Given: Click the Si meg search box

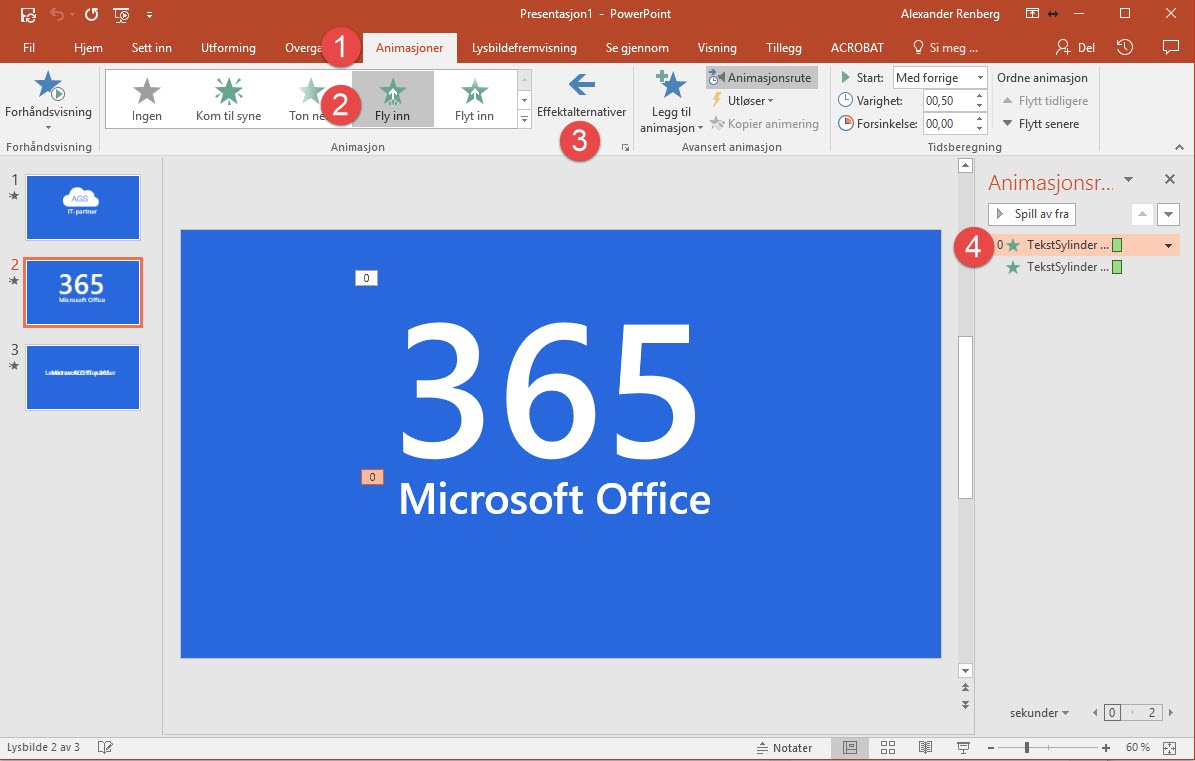Looking at the screenshot, I should (945, 47).
